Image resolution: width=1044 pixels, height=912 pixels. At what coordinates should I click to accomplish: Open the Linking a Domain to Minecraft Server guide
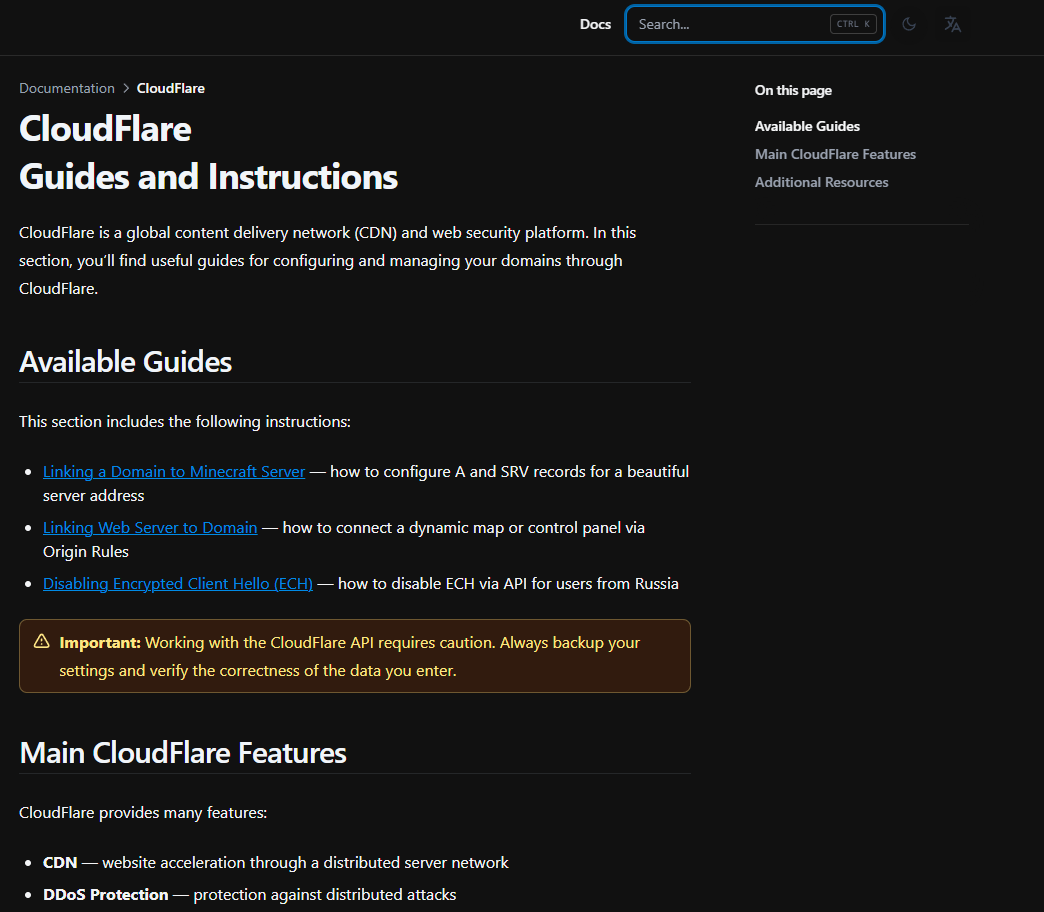[173, 471]
